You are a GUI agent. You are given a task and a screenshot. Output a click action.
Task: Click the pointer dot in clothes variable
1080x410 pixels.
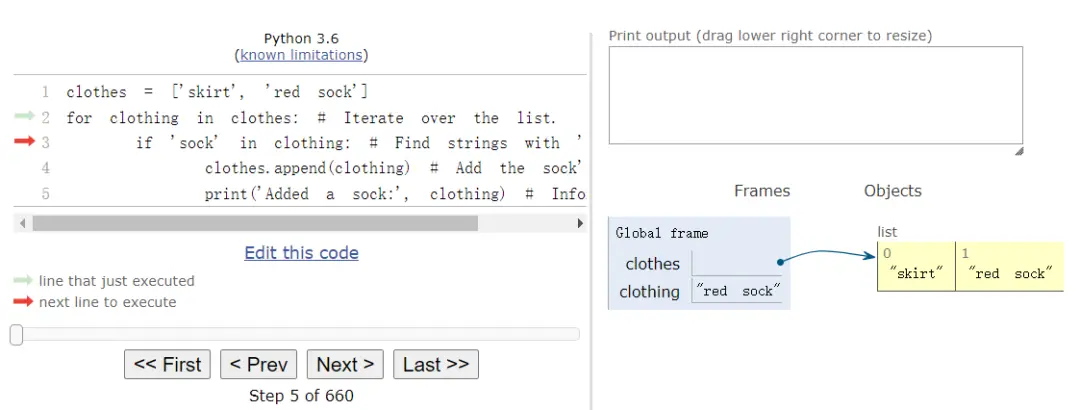(779, 262)
